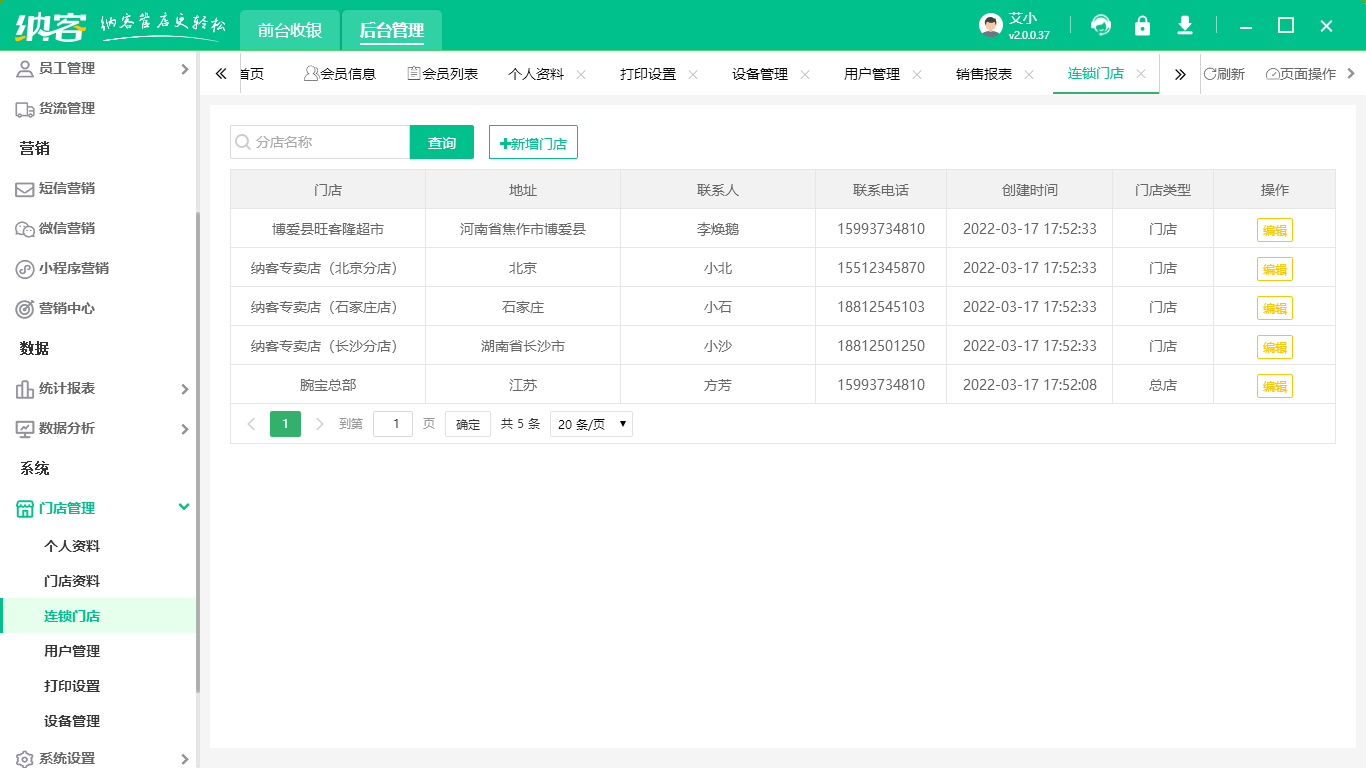Screen dimensions: 1366x768
Task: Click the download icon in the title bar
Action: (x=1185, y=25)
